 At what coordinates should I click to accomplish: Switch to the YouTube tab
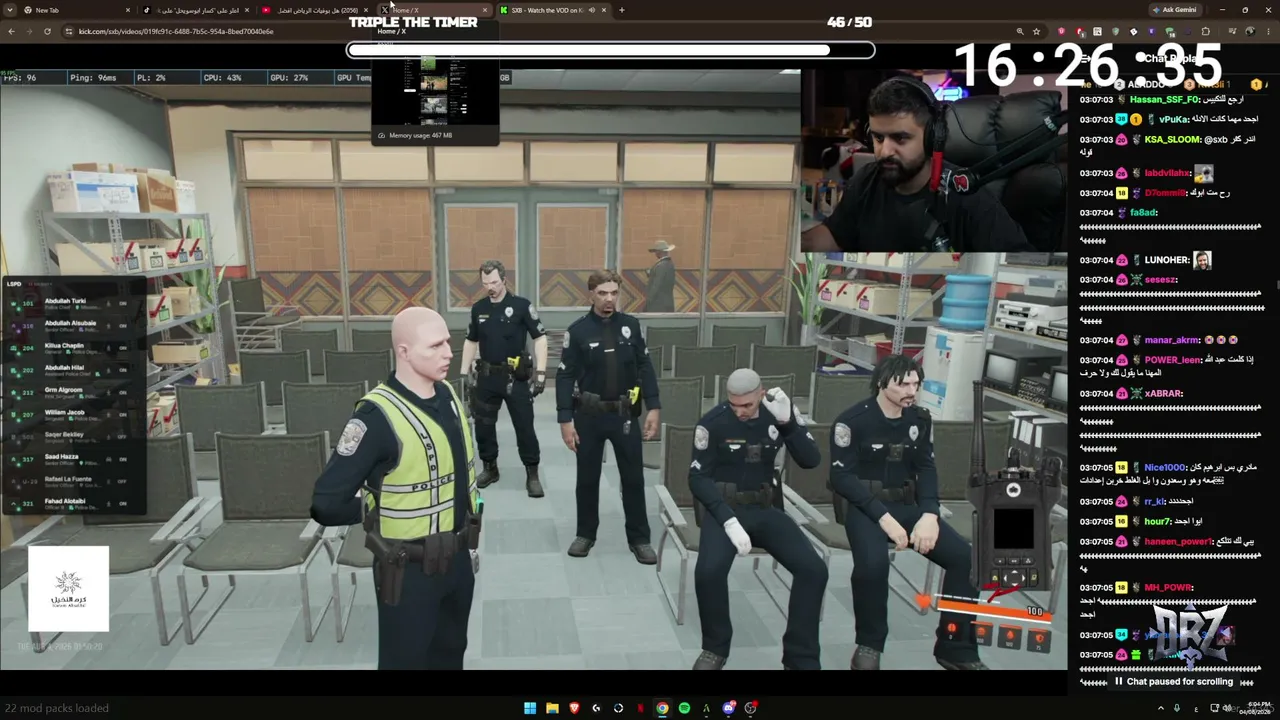[x=314, y=10]
